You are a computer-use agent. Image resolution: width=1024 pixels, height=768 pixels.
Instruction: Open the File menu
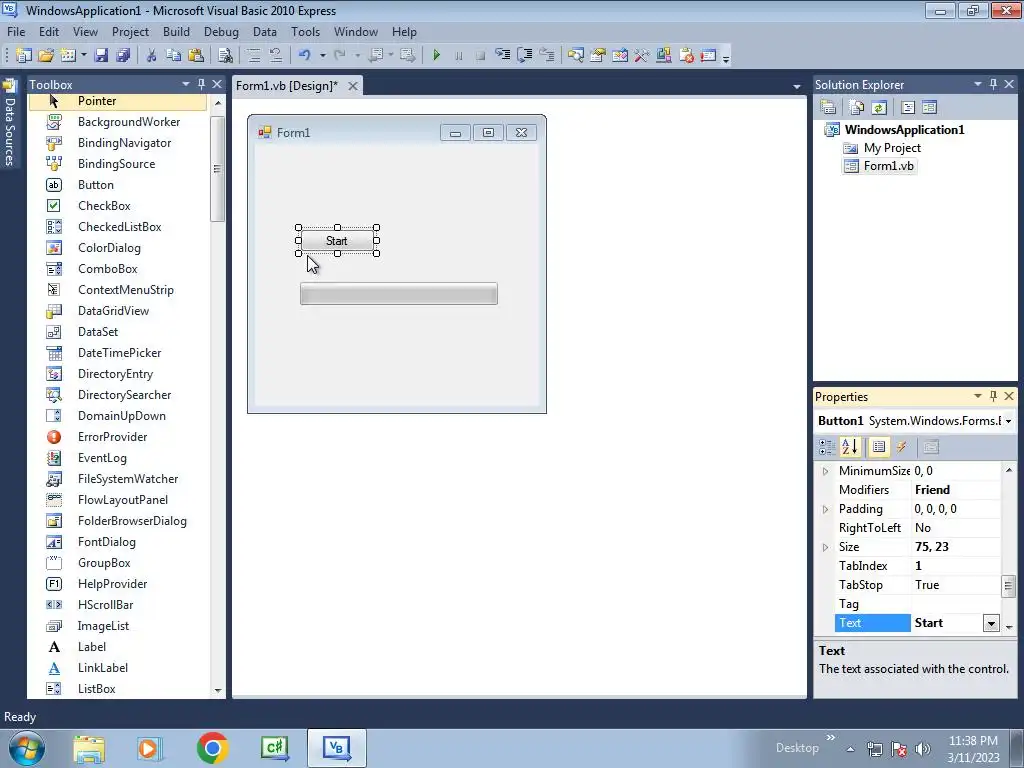[x=16, y=31]
